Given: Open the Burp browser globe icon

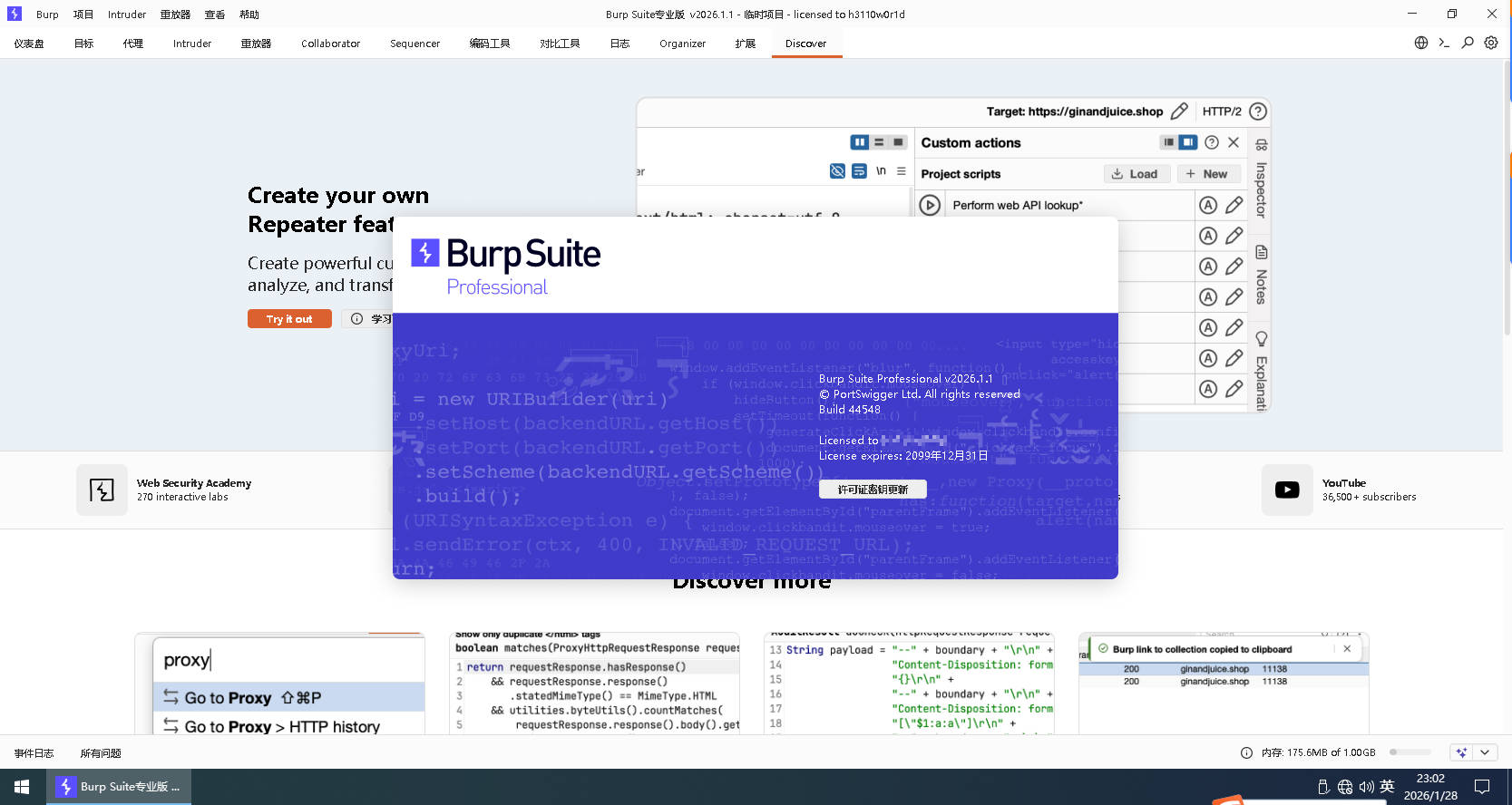Looking at the screenshot, I should click(x=1421, y=43).
